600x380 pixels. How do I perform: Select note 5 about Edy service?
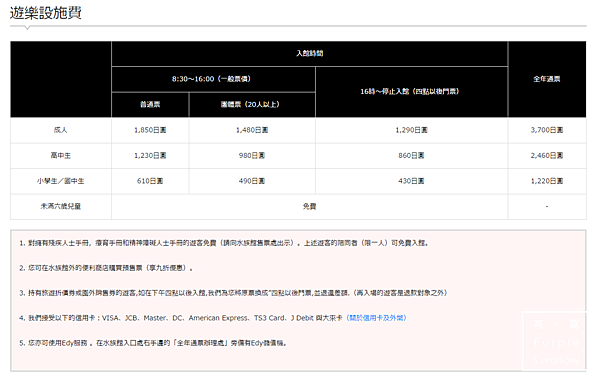[x=153, y=343]
